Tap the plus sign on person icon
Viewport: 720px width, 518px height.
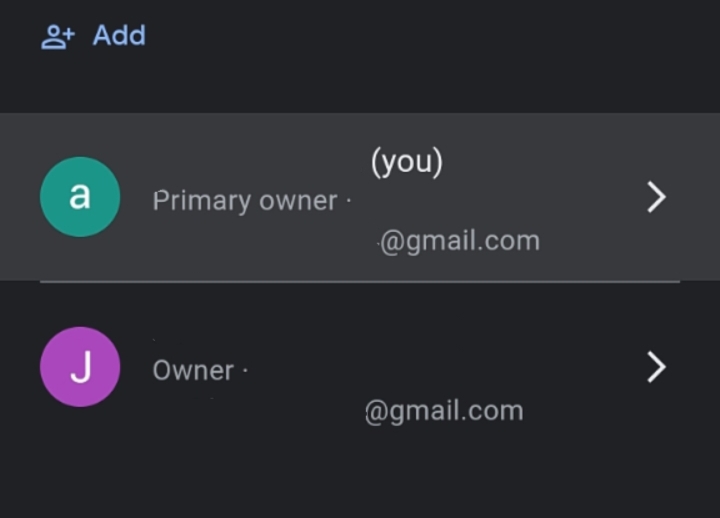tap(69, 33)
